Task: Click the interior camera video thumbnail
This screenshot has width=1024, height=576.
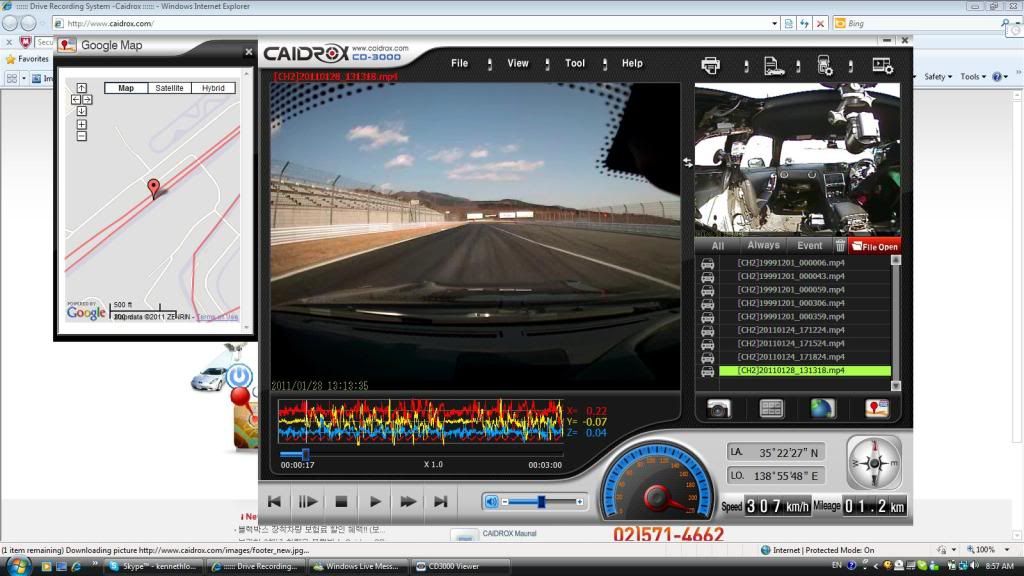Action: [797, 159]
